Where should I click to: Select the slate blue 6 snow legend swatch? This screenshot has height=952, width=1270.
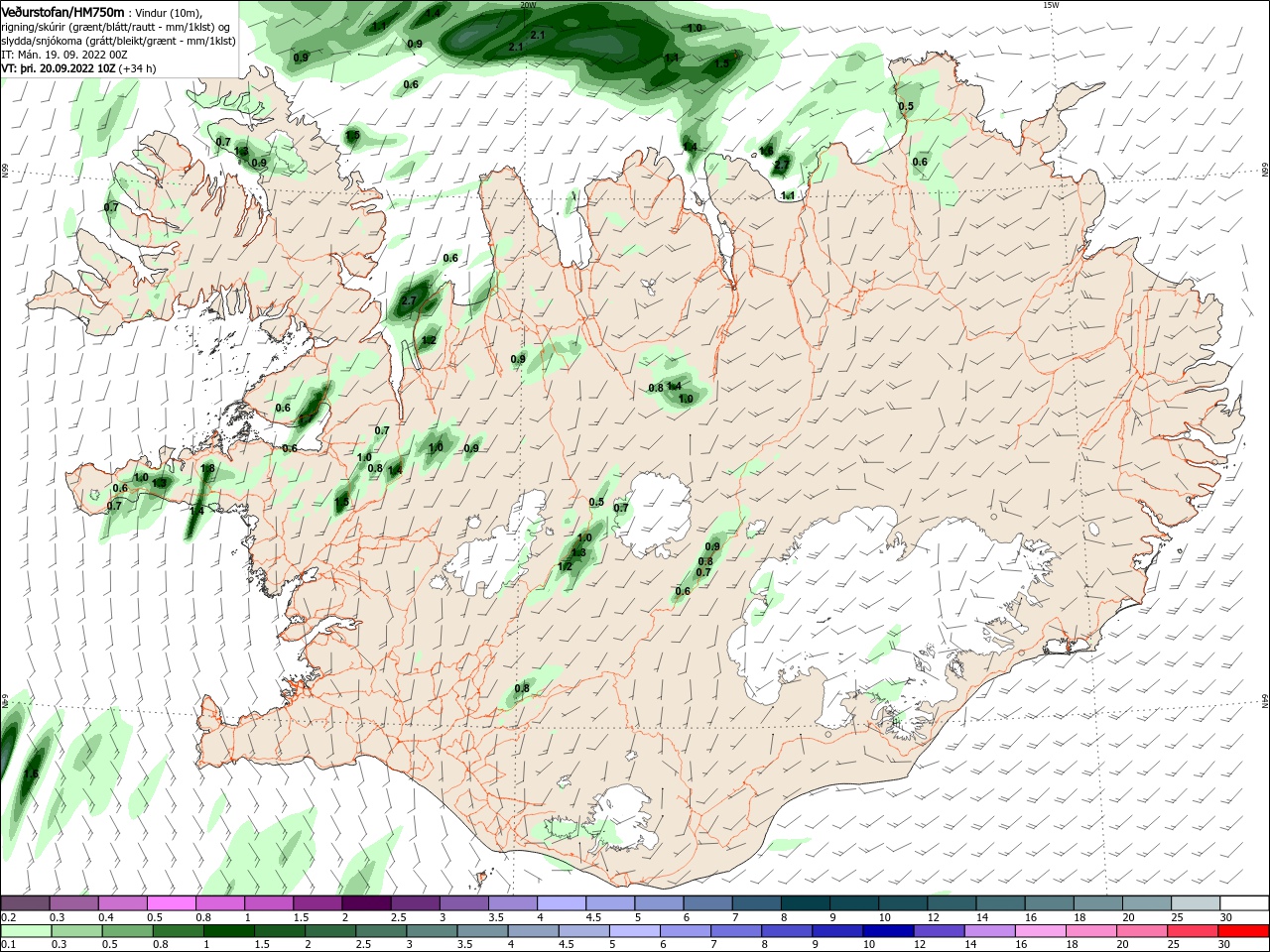[x=707, y=903]
